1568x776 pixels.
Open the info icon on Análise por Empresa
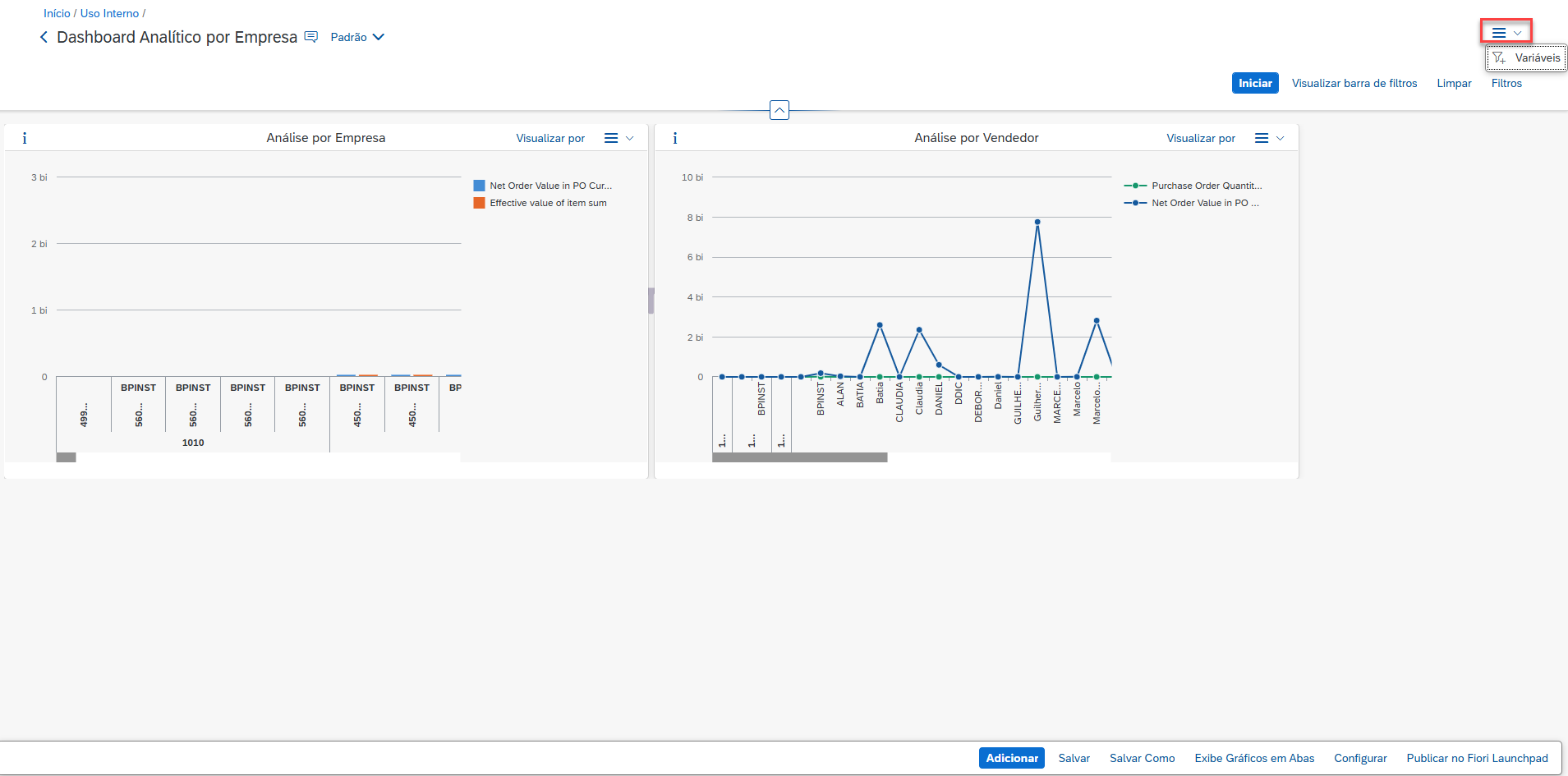25,138
